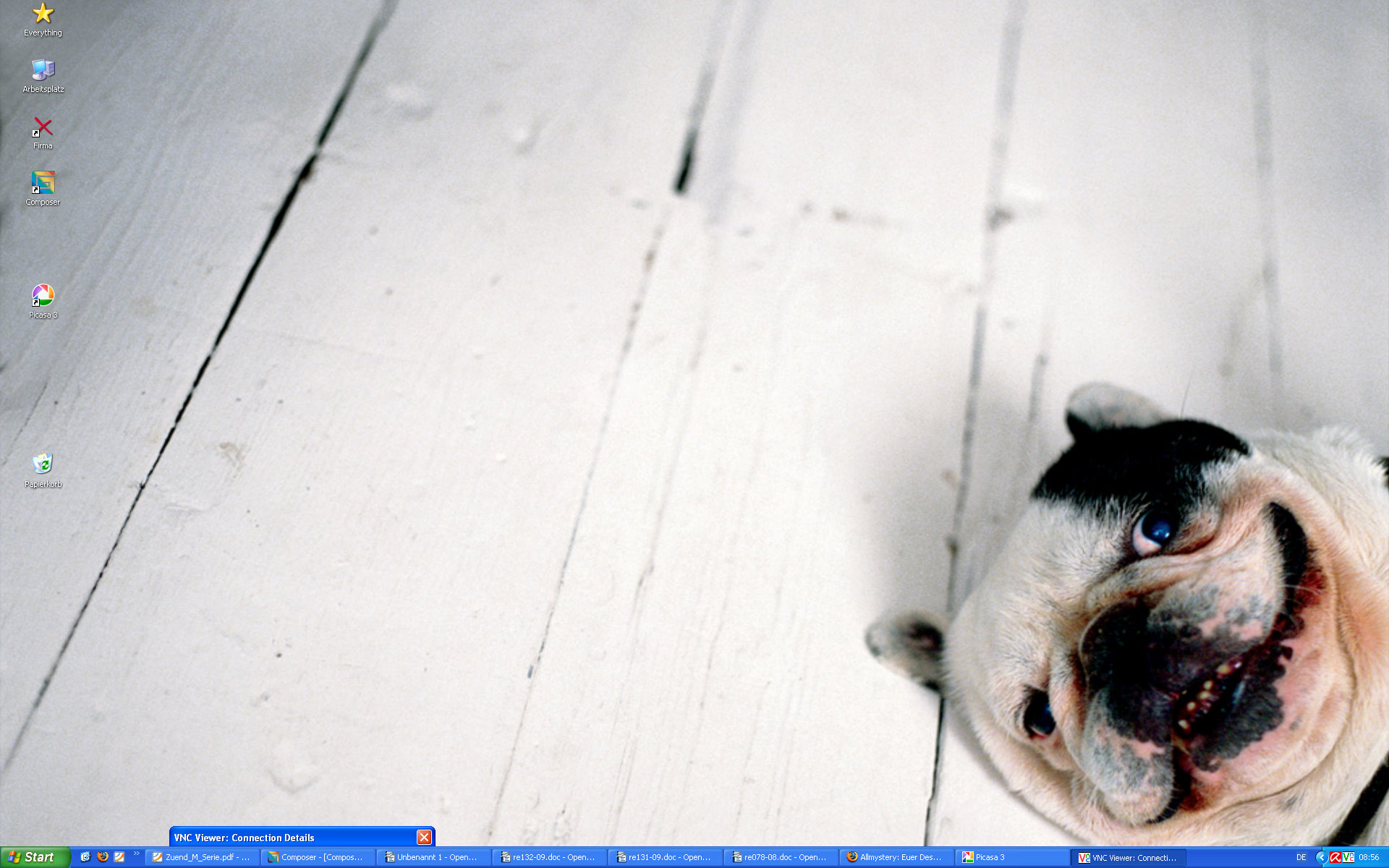Open the Start menu
The height and width of the screenshot is (868, 1389).
tap(35, 857)
